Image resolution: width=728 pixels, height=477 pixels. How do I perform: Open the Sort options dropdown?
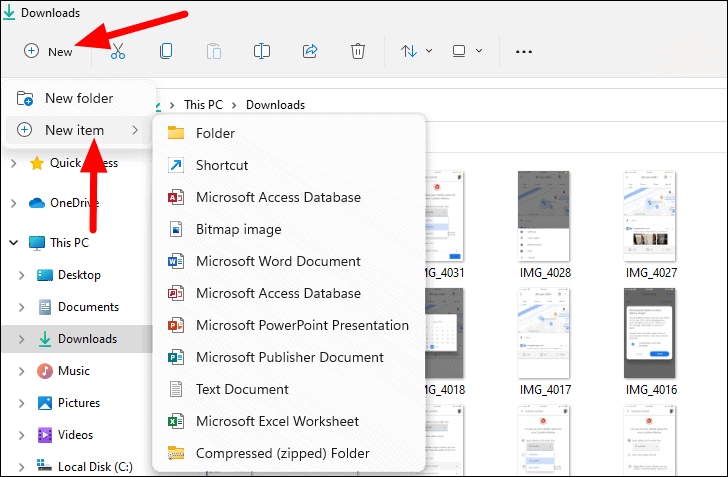[416, 51]
